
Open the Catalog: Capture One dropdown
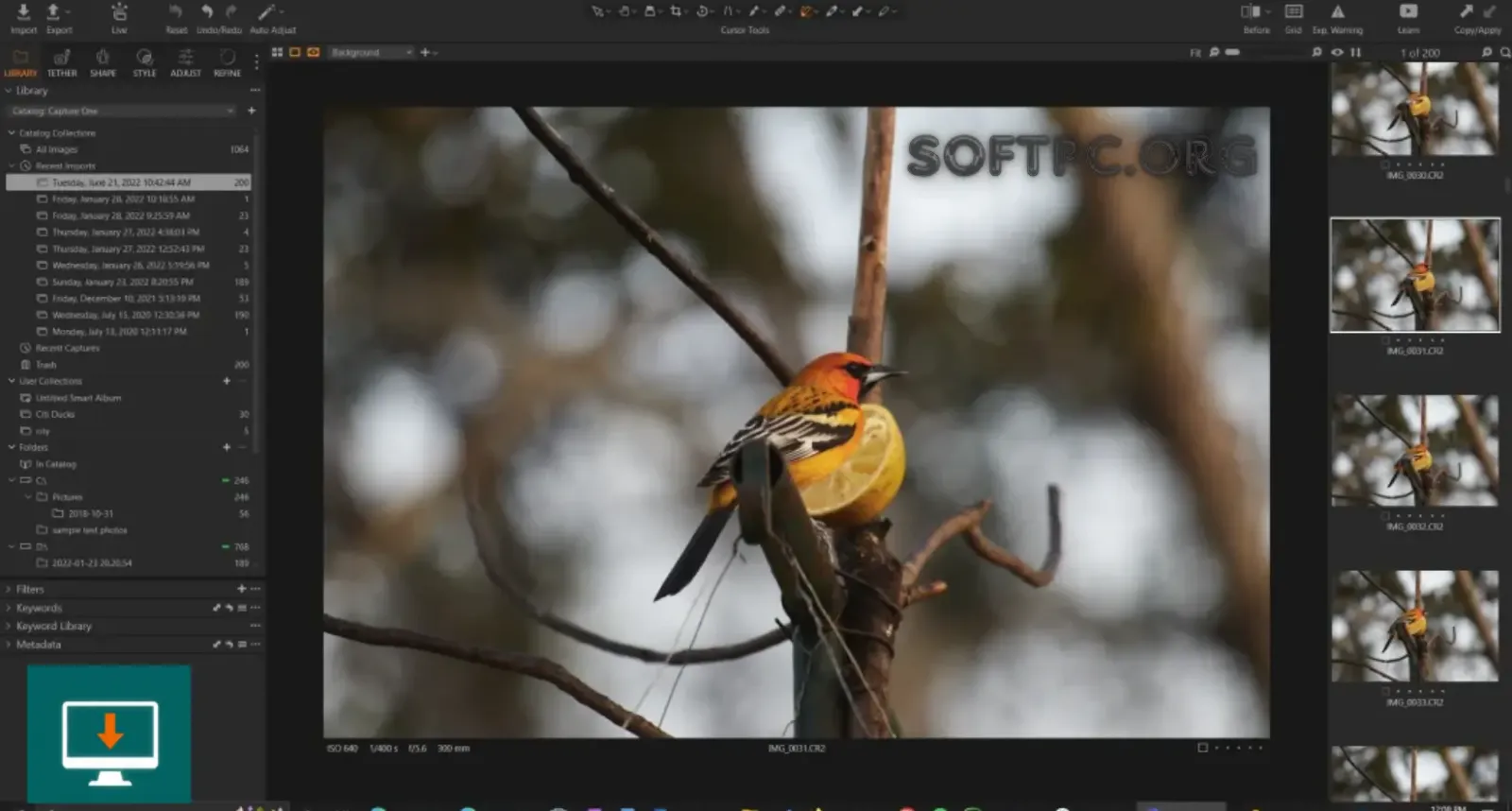(x=122, y=111)
